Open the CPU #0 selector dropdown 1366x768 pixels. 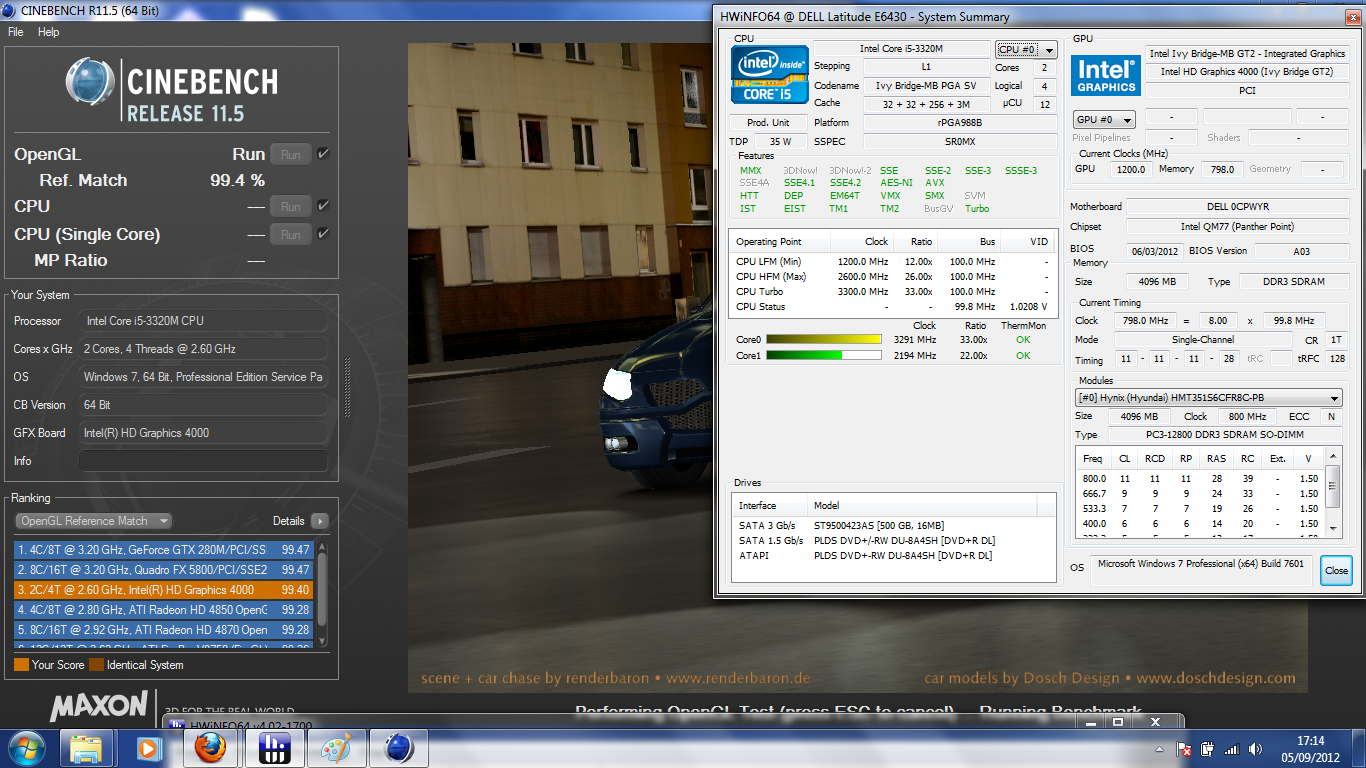tap(1026, 49)
